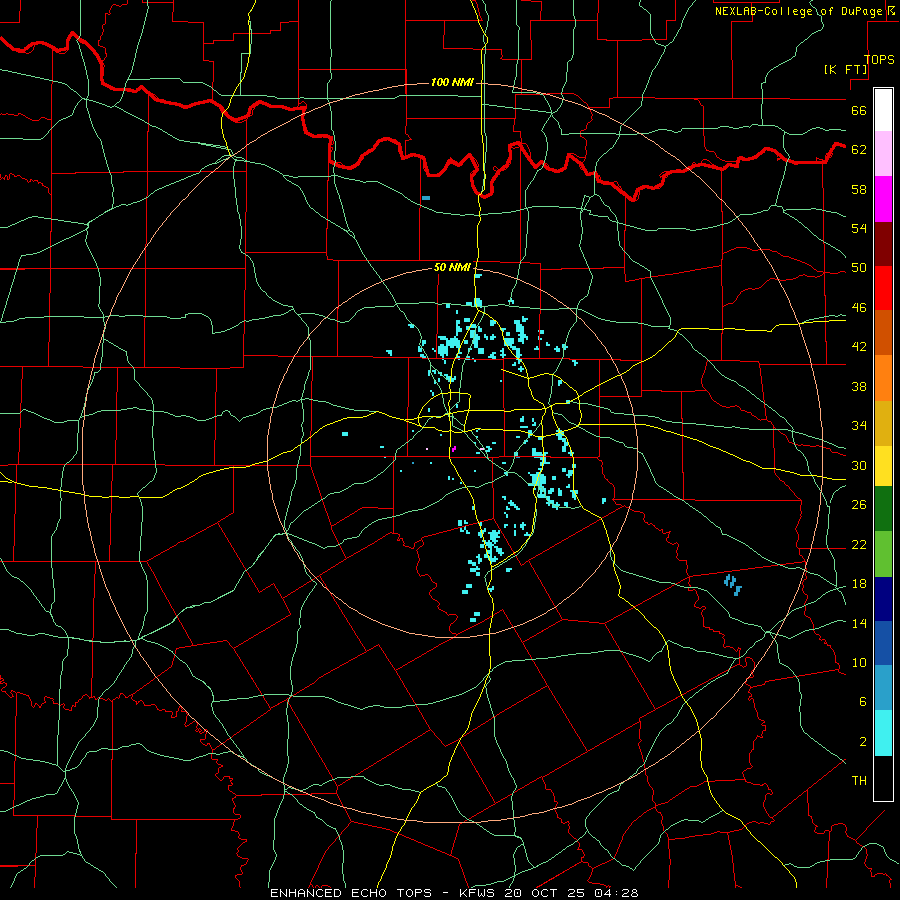Select the black TH threshold legend swatch

(883, 778)
